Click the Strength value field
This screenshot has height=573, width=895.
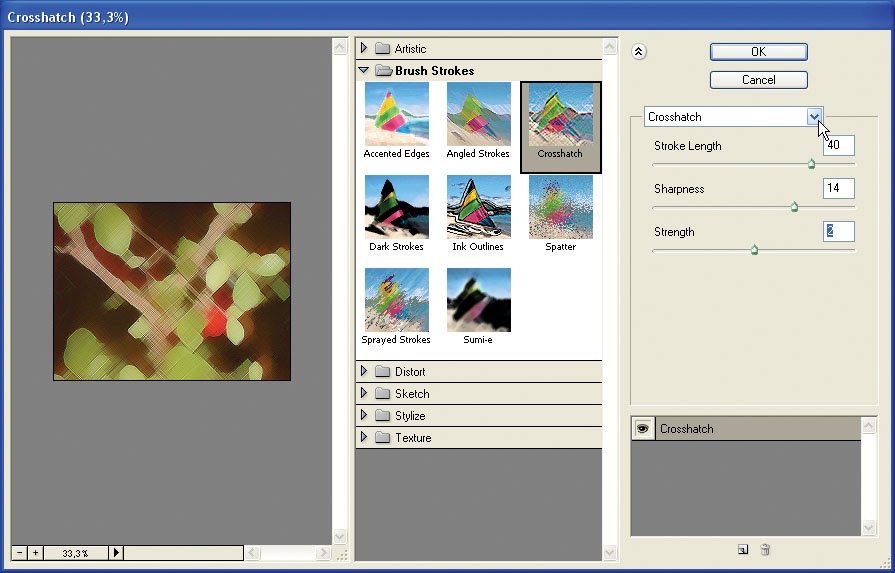(x=838, y=231)
